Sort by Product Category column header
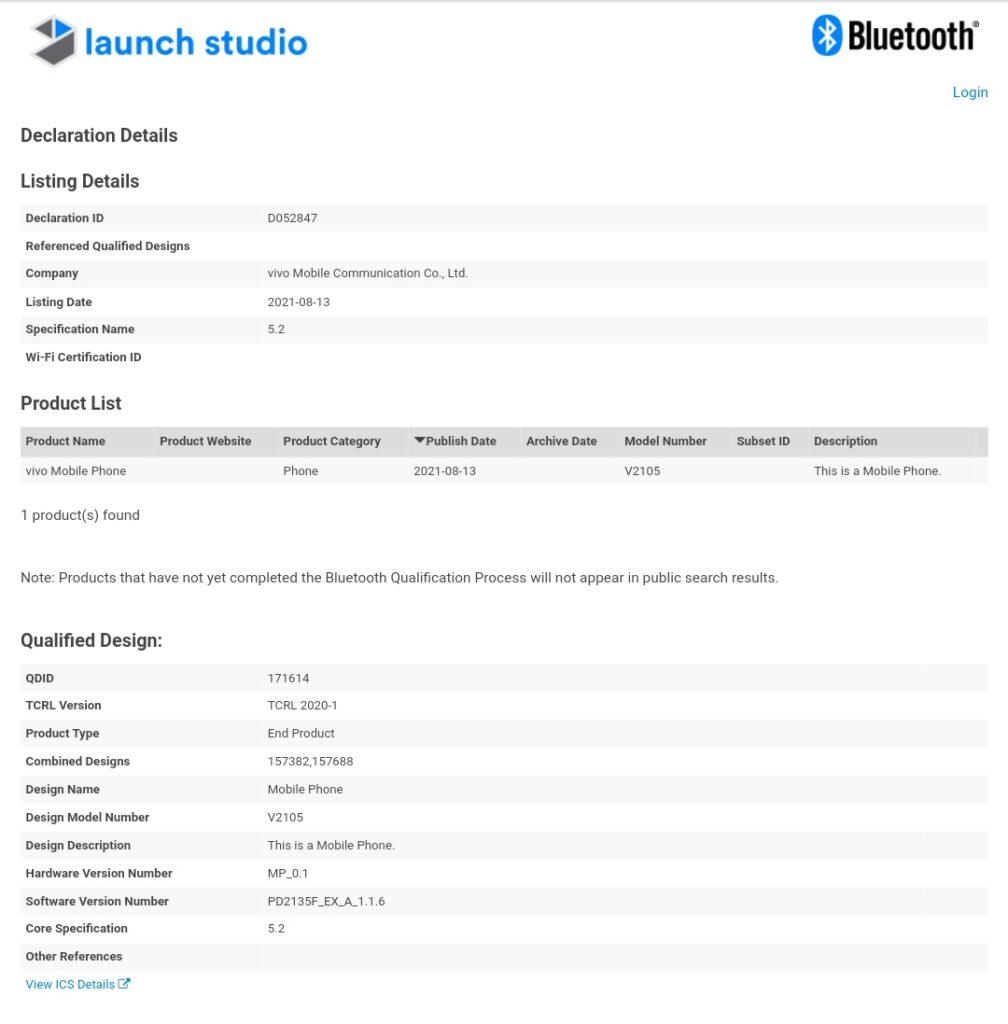The width and height of the screenshot is (1008, 1024). pos(331,441)
